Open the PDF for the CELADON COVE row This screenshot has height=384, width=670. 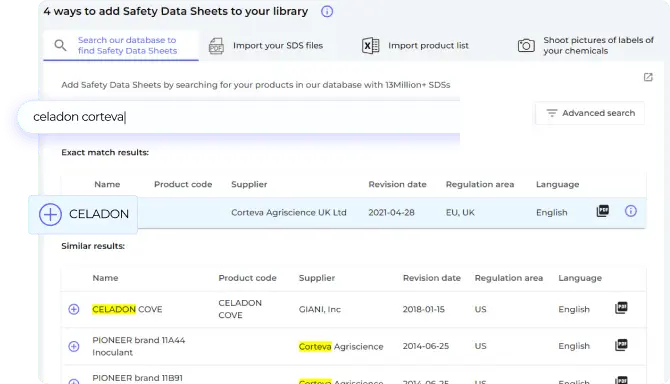[x=621, y=308]
